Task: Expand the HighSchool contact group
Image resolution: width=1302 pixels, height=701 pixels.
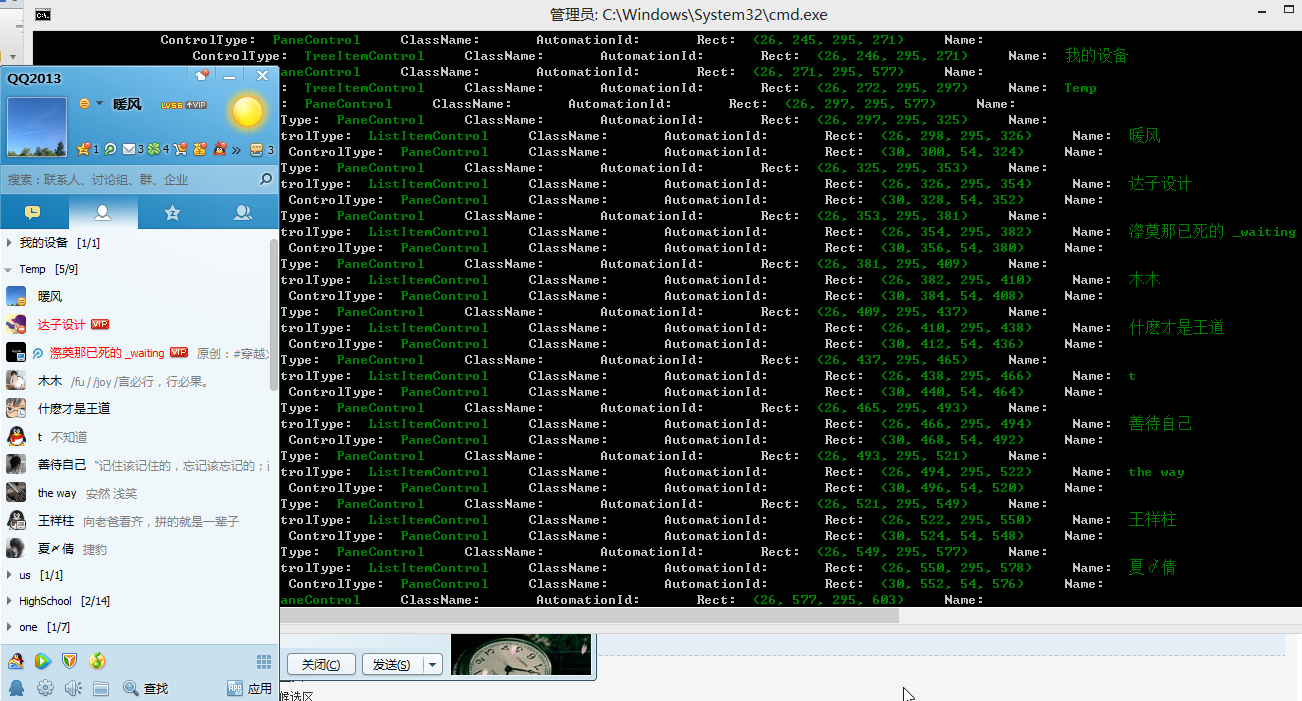Action: 10,601
